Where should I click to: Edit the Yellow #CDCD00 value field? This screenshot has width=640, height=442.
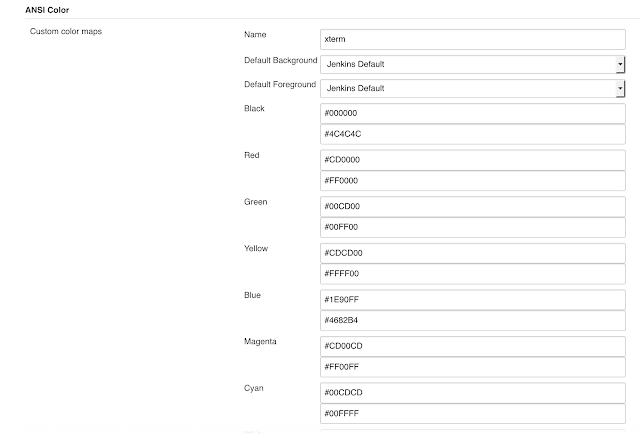(473, 253)
